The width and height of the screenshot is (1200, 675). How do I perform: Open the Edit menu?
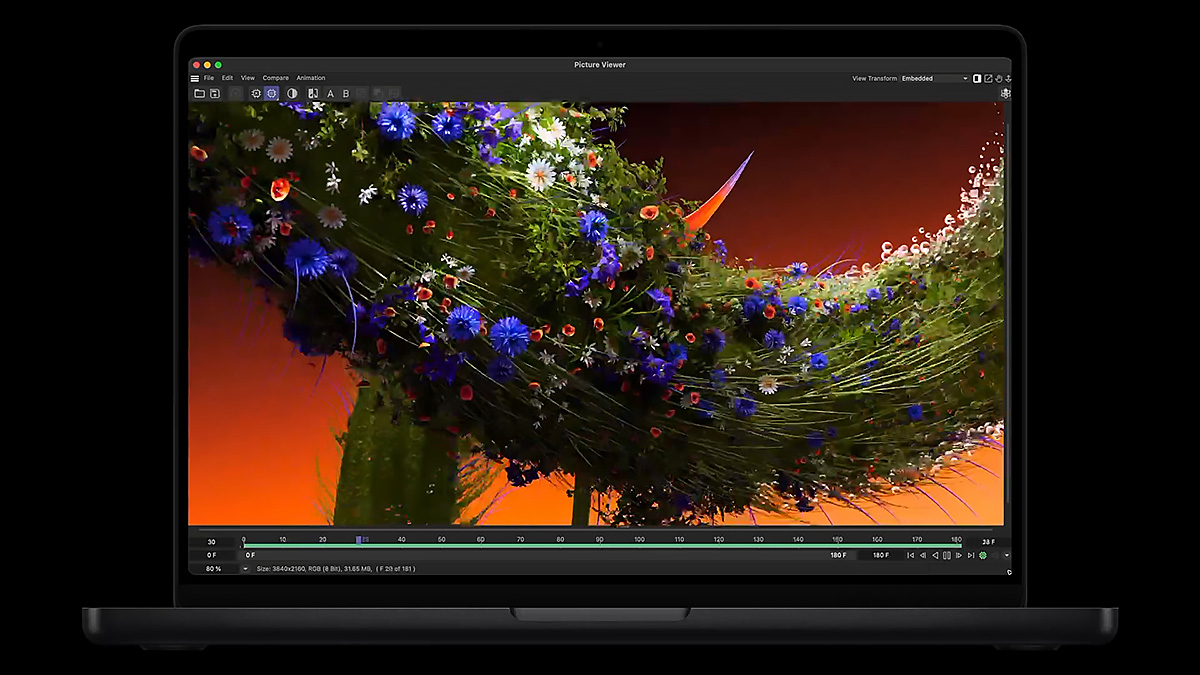[x=227, y=78]
